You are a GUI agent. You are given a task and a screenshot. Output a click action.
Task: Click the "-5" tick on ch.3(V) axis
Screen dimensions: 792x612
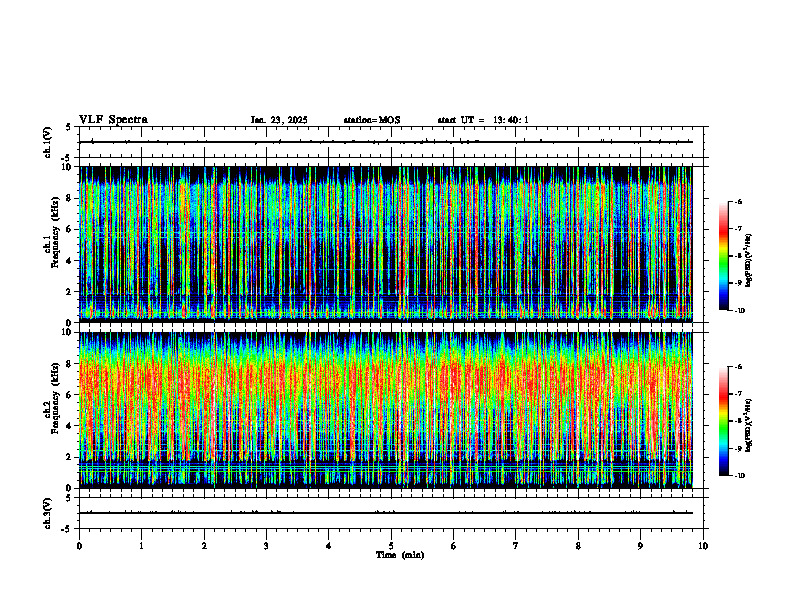(x=67, y=529)
